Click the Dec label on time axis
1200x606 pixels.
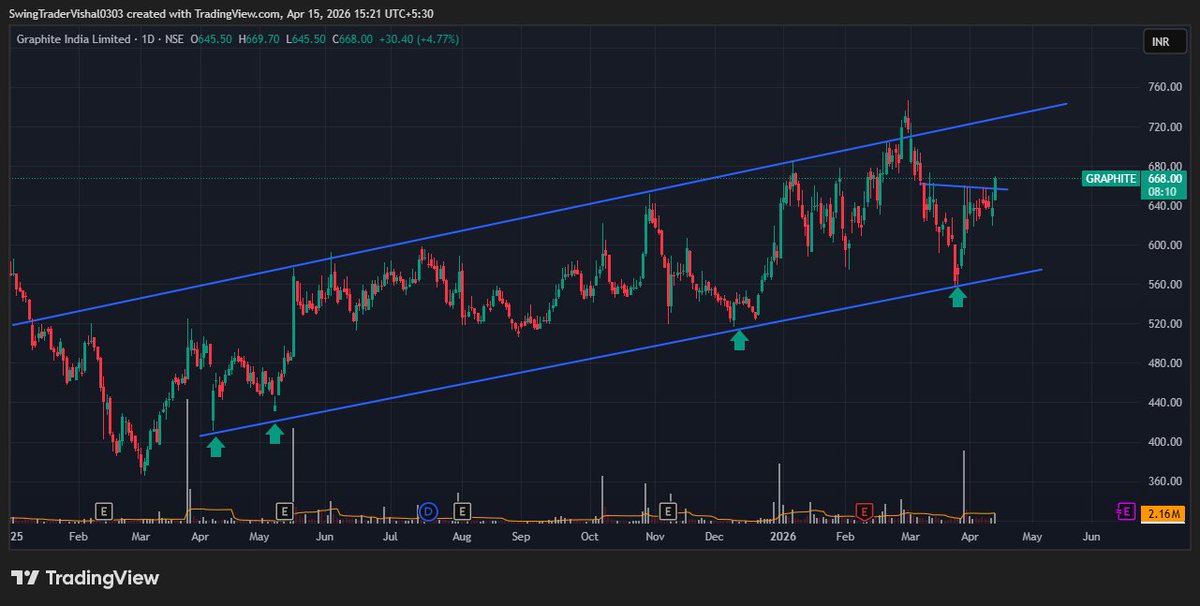[714, 537]
